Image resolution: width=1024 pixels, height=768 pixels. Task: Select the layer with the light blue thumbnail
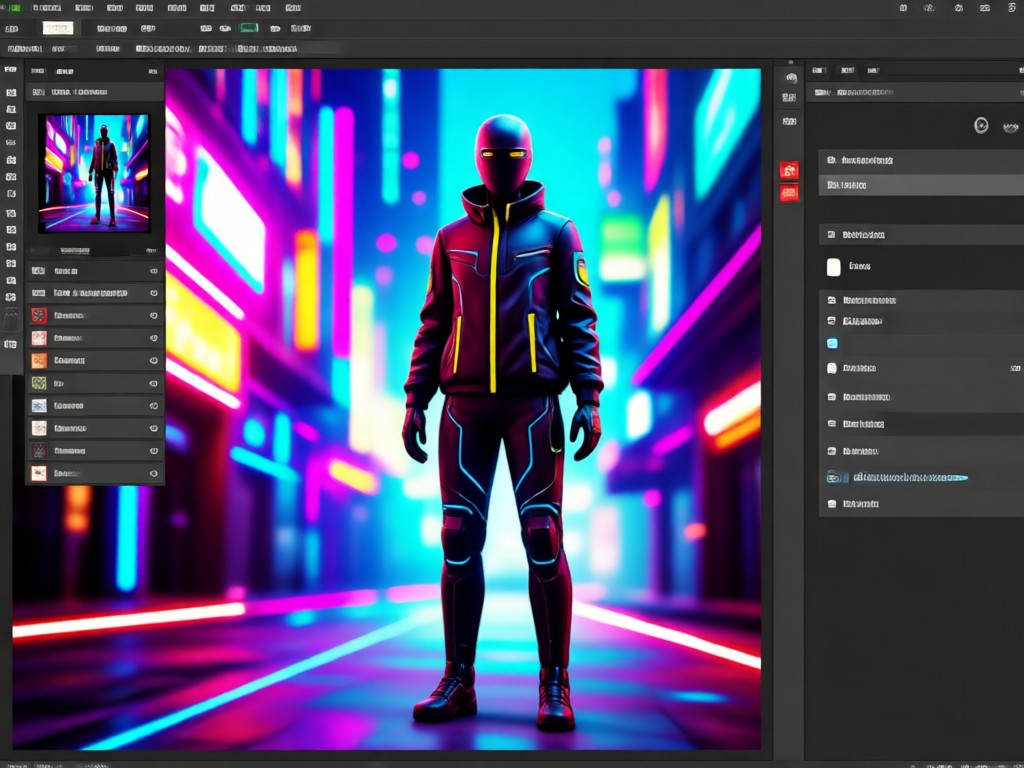(x=95, y=406)
